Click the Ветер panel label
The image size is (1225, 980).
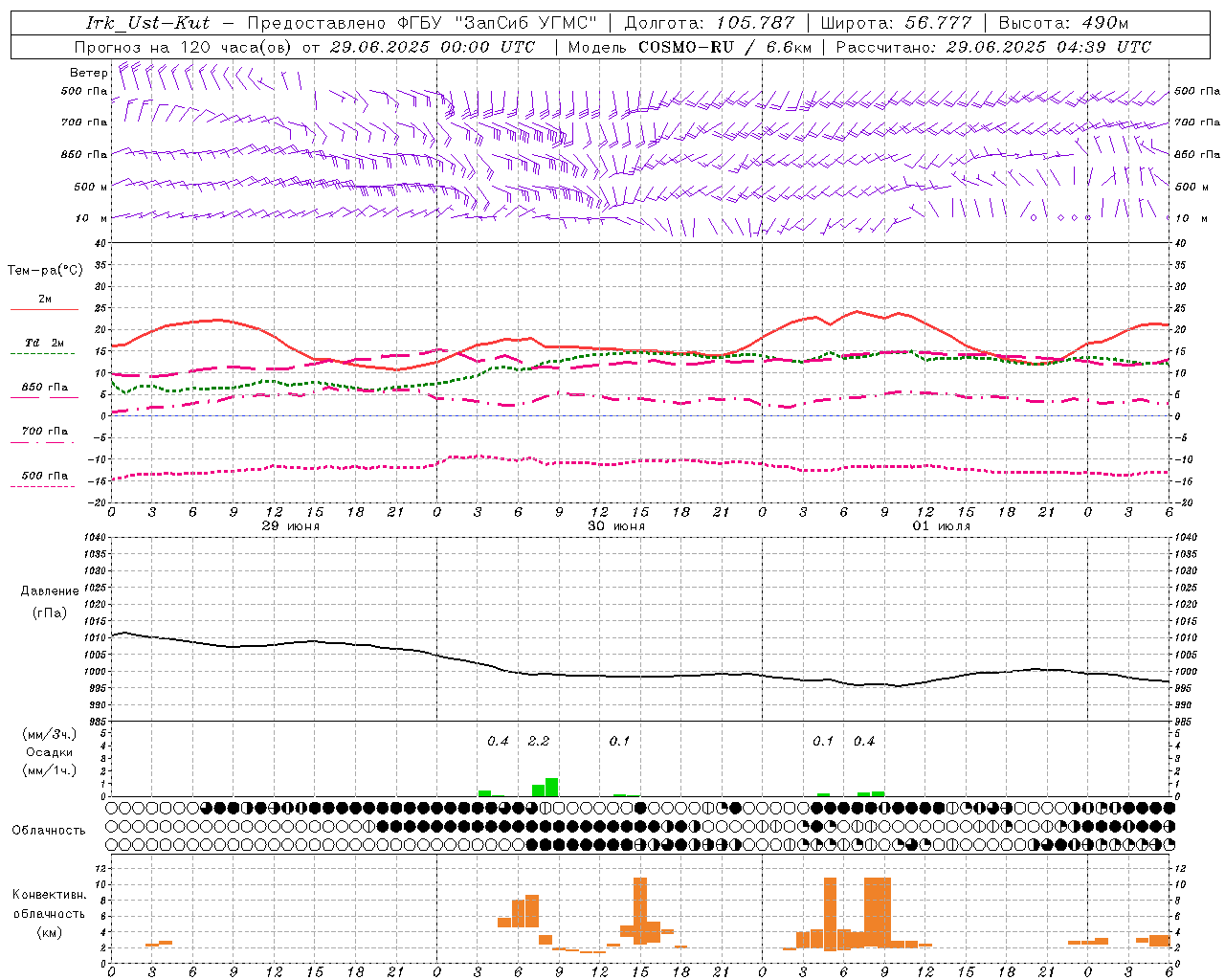89,73
